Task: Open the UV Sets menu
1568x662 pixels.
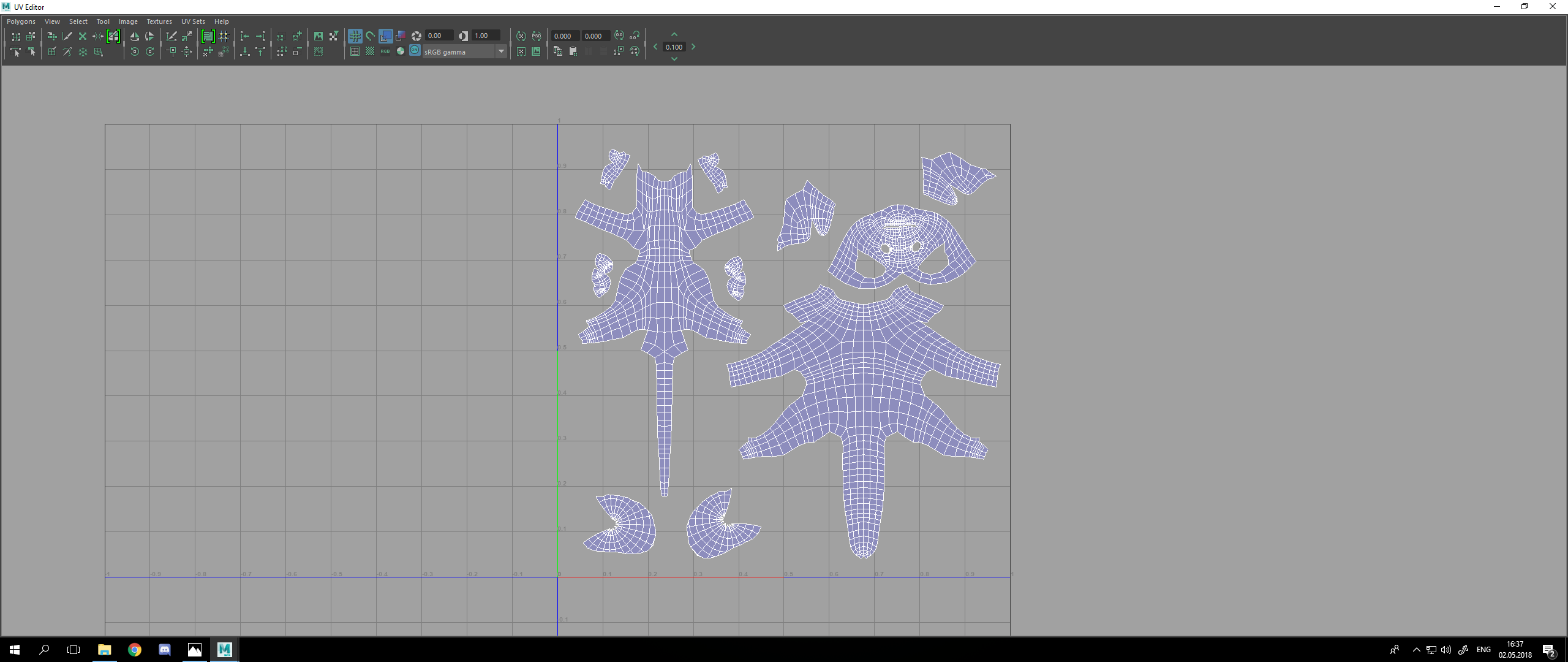Action: [x=193, y=21]
